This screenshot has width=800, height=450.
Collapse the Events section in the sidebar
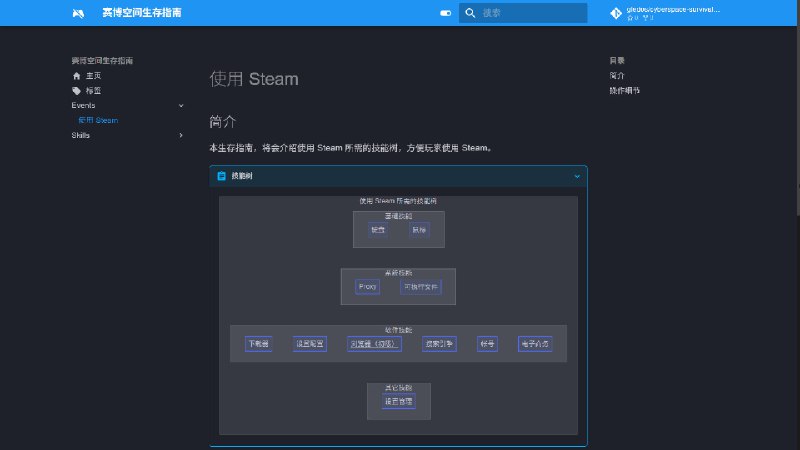181,106
